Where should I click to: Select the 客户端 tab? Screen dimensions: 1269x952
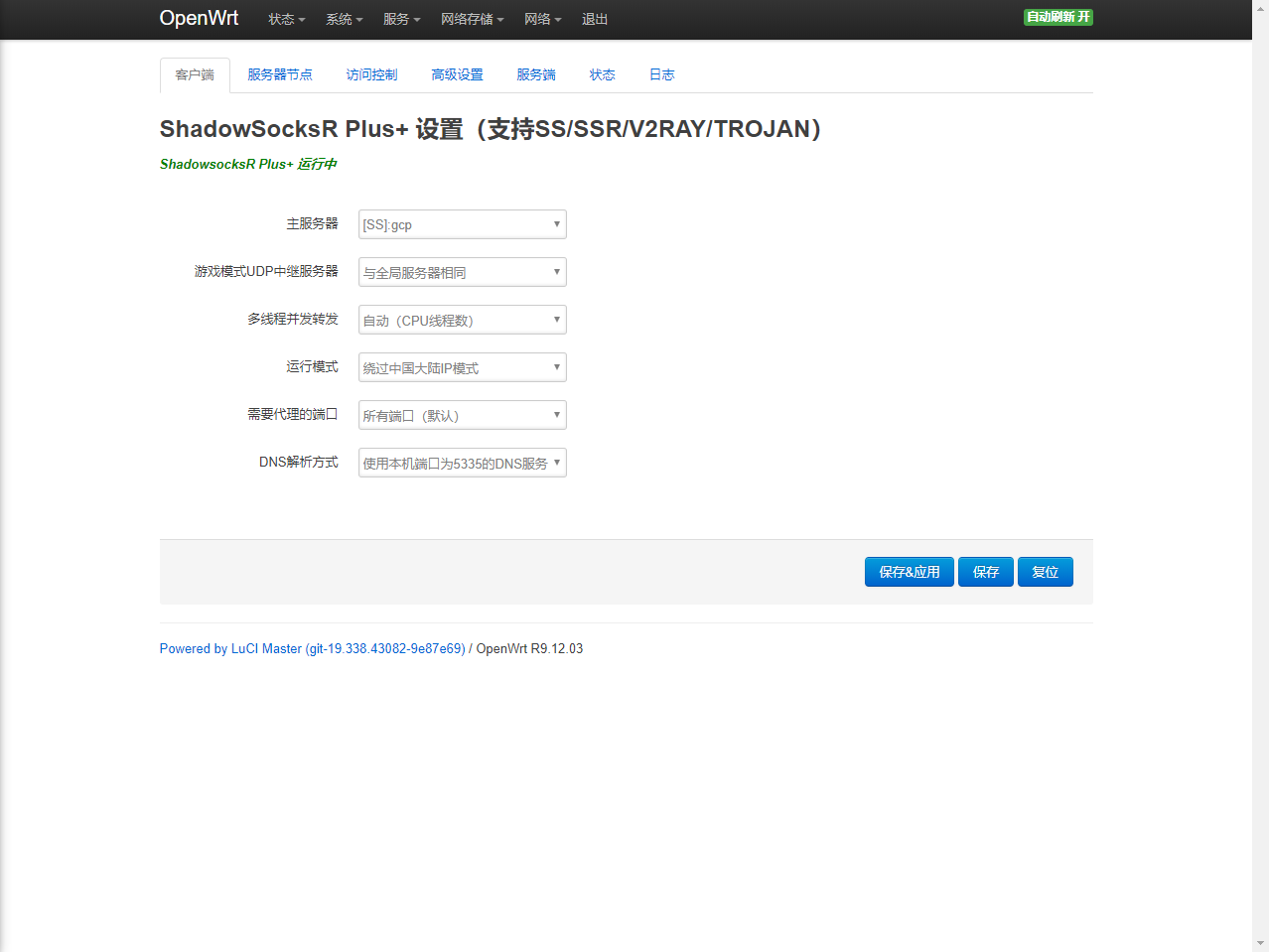(195, 74)
